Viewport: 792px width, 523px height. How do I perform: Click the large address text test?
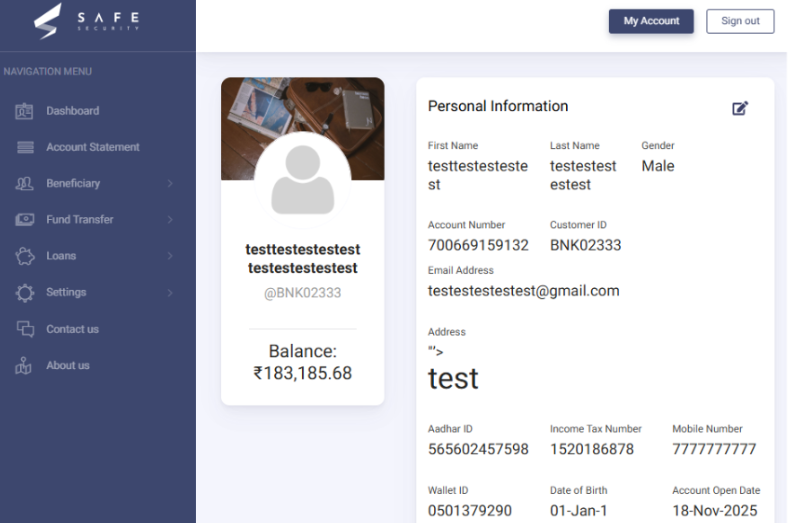[x=453, y=378]
